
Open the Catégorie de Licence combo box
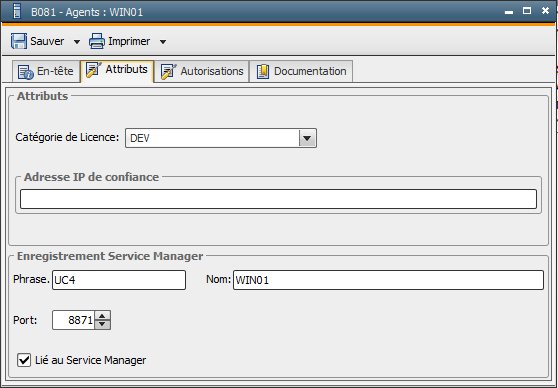[221, 138]
